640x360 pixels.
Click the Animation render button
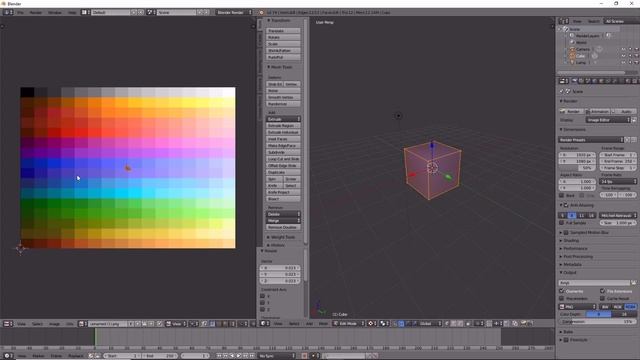point(598,111)
